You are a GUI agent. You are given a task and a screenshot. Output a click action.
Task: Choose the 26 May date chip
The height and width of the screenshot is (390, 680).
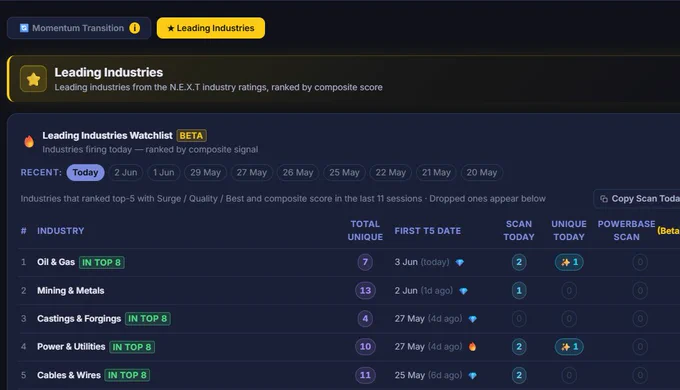click(298, 173)
